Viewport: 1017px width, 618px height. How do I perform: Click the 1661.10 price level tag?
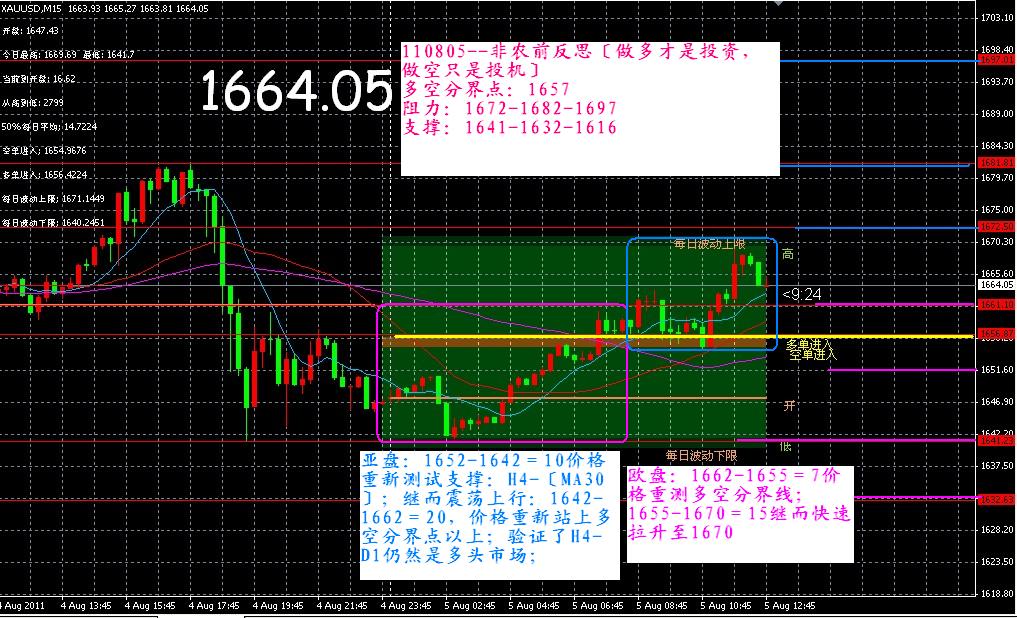(x=997, y=304)
